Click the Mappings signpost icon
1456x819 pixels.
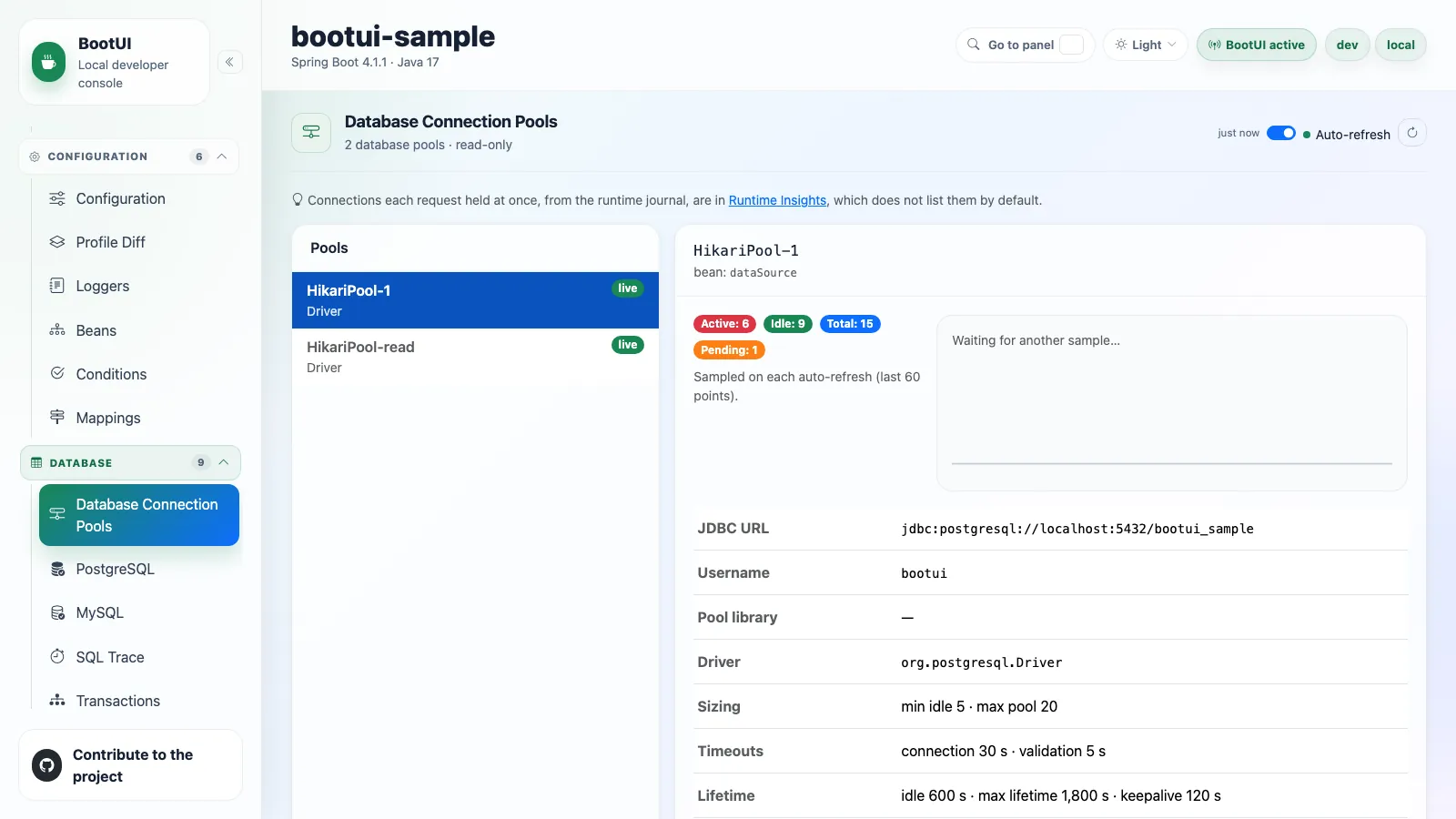coord(57,417)
